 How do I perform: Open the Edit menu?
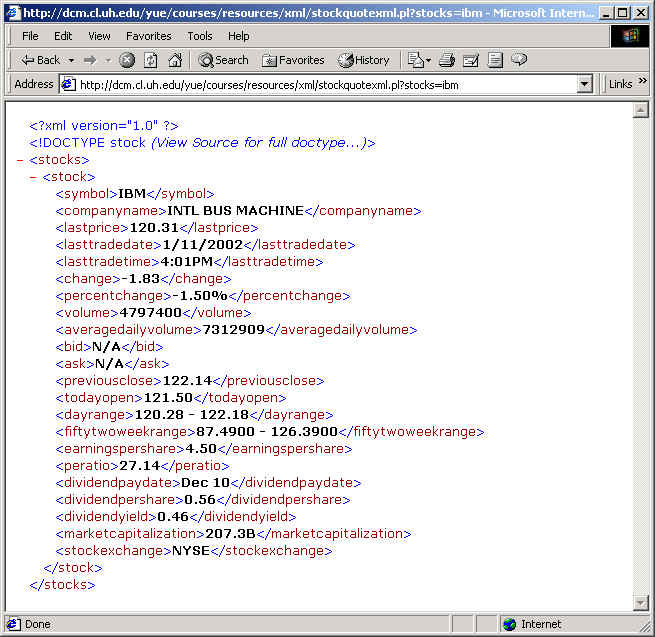(x=63, y=36)
